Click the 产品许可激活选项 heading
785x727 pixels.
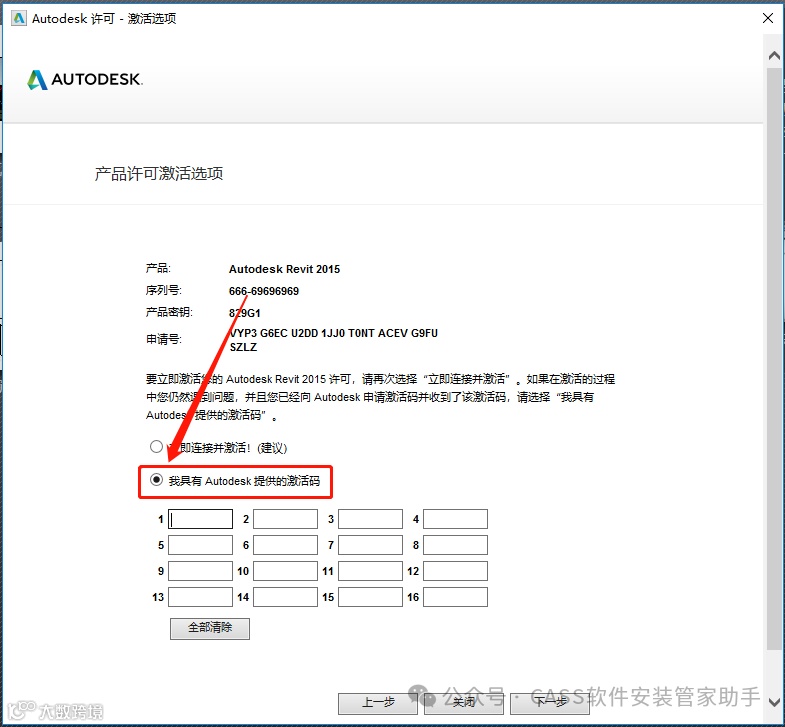tap(159, 173)
